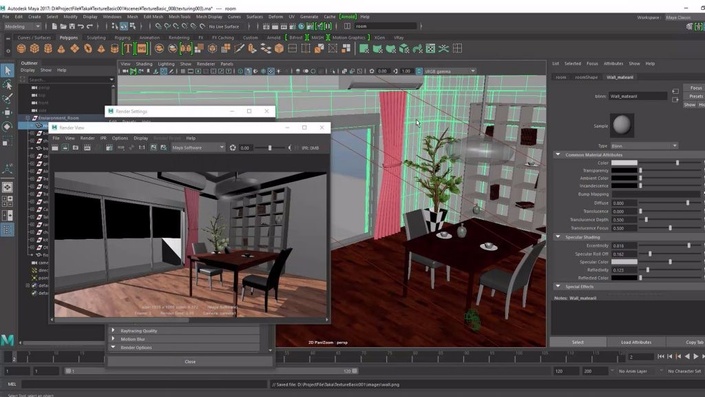Click the Close button in Render Settings
The image size is (705, 397).
tap(190, 361)
